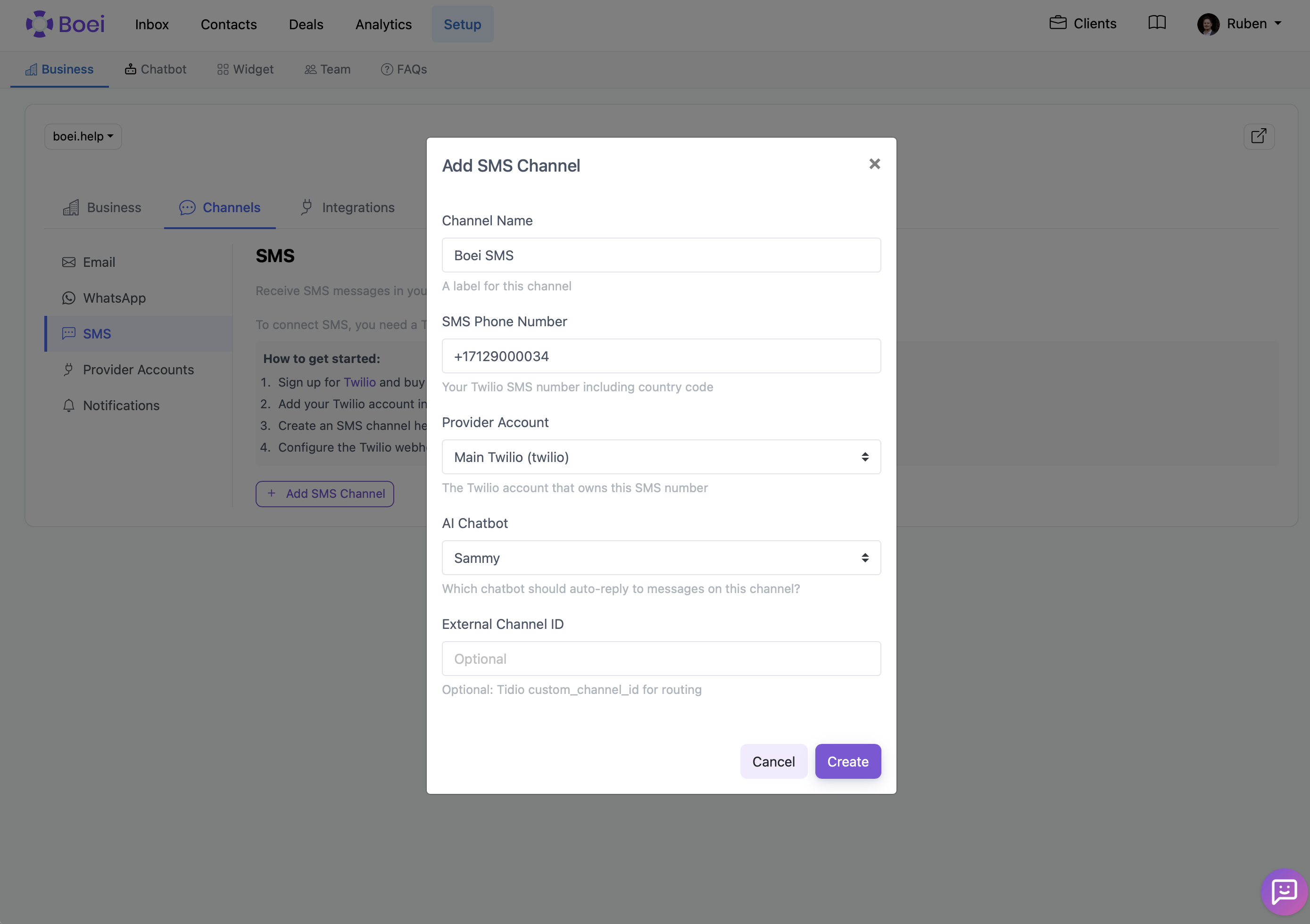
Task: Open the external link icon button
Action: click(x=1259, y=136)
